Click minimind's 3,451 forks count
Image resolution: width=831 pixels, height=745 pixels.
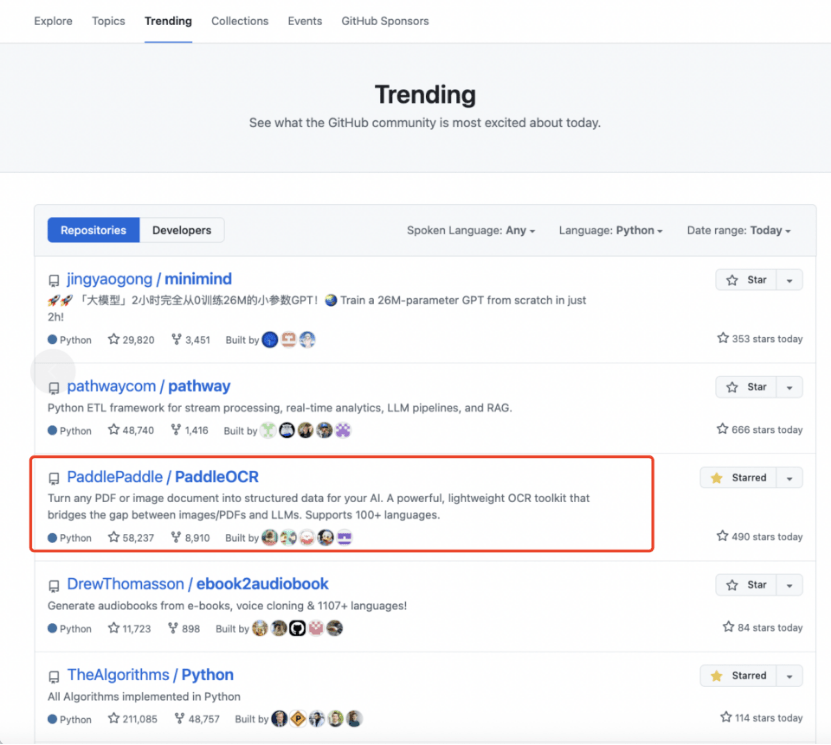(191, 339)
